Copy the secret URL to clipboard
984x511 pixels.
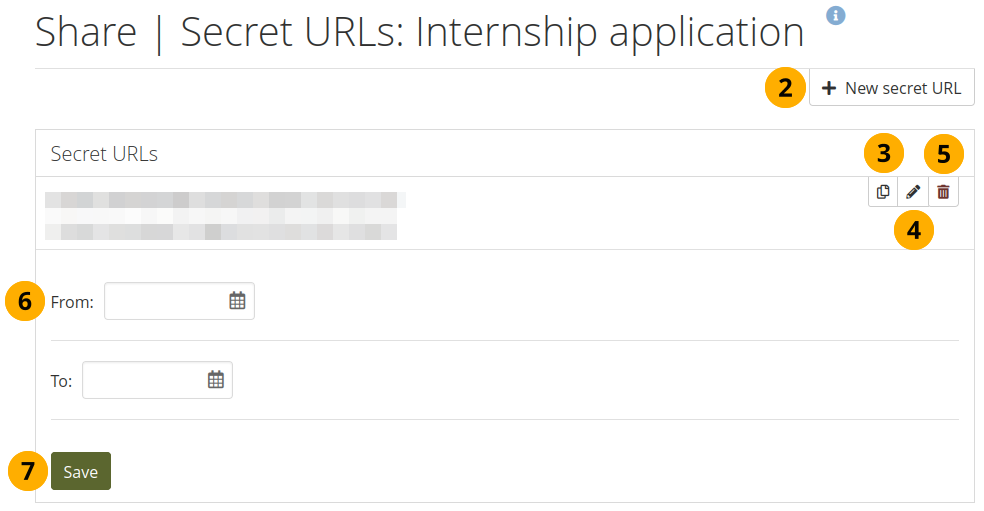(x=882, y=192)
